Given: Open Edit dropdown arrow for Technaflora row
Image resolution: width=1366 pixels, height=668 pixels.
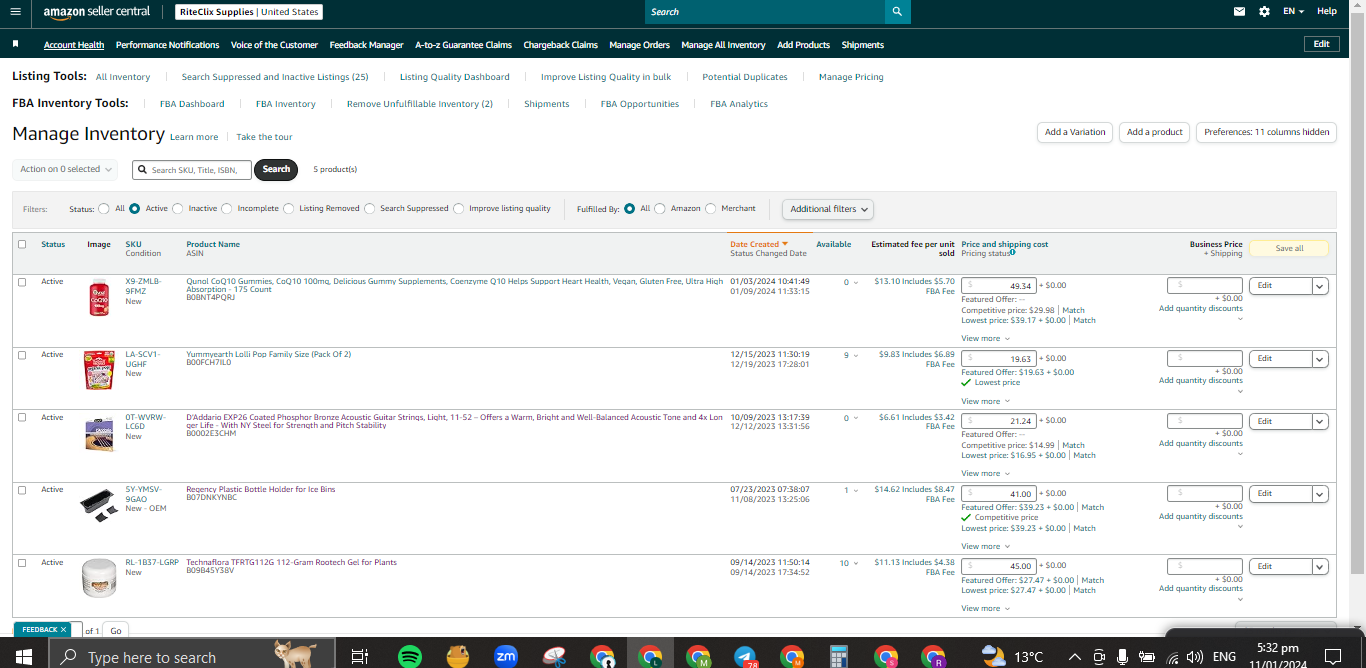Looking at the screenshot, I should click(1320, 567).
